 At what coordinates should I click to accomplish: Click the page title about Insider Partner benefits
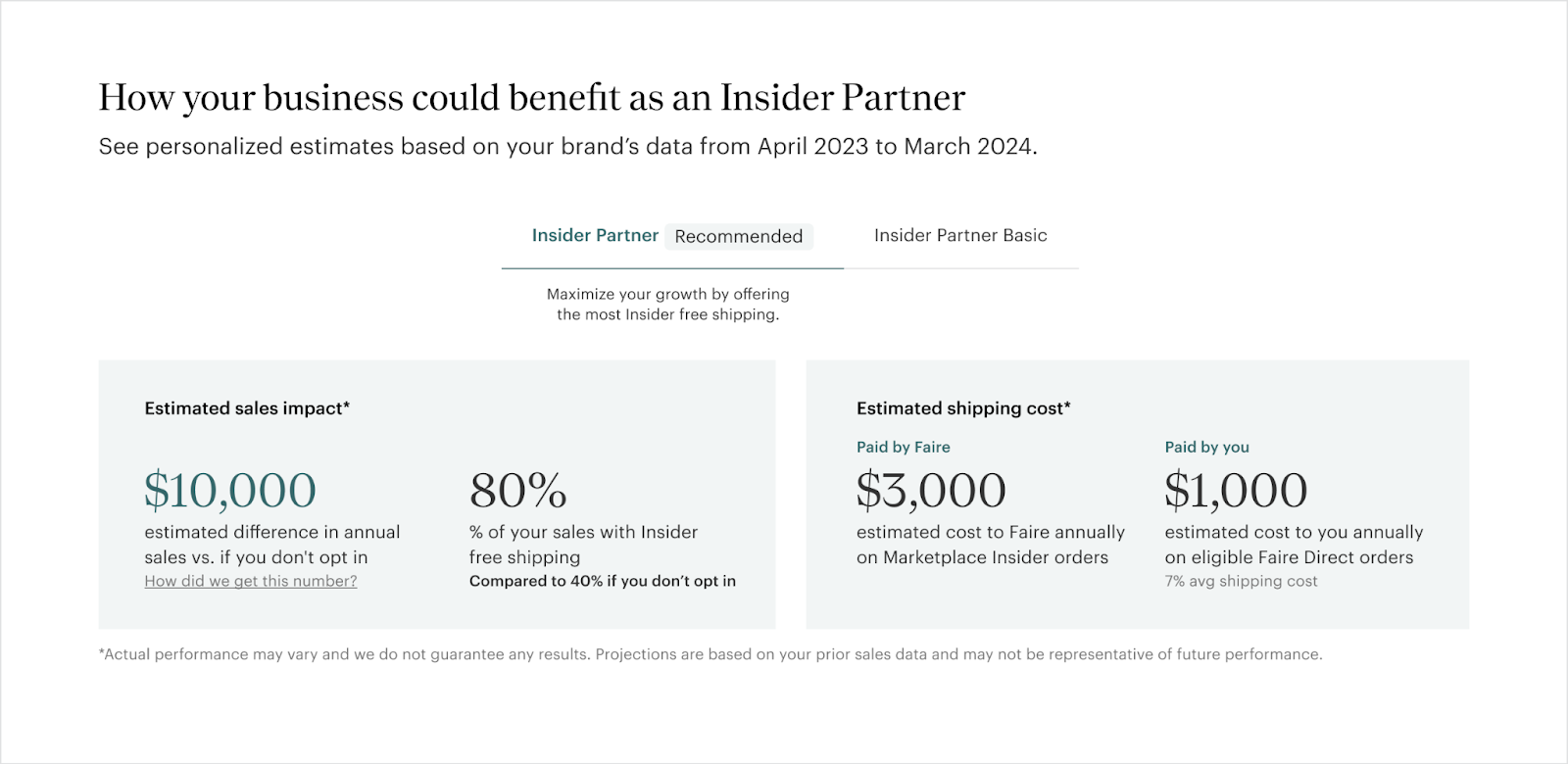[x=532, y=97]
